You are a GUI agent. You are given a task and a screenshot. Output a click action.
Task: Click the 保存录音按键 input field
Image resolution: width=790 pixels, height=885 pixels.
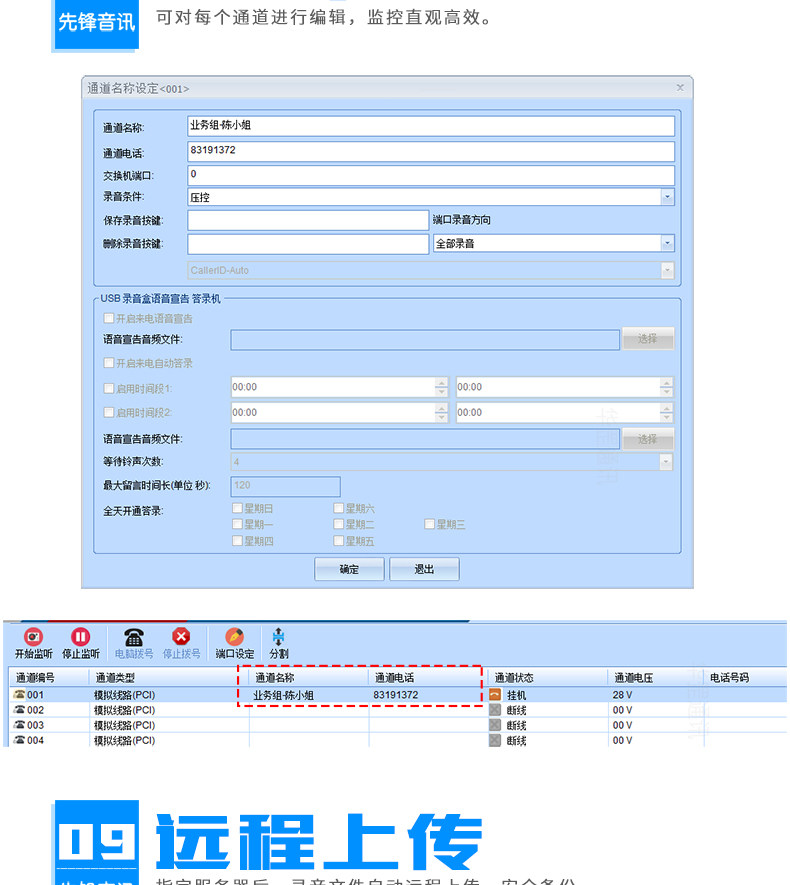tap(308, 220)
